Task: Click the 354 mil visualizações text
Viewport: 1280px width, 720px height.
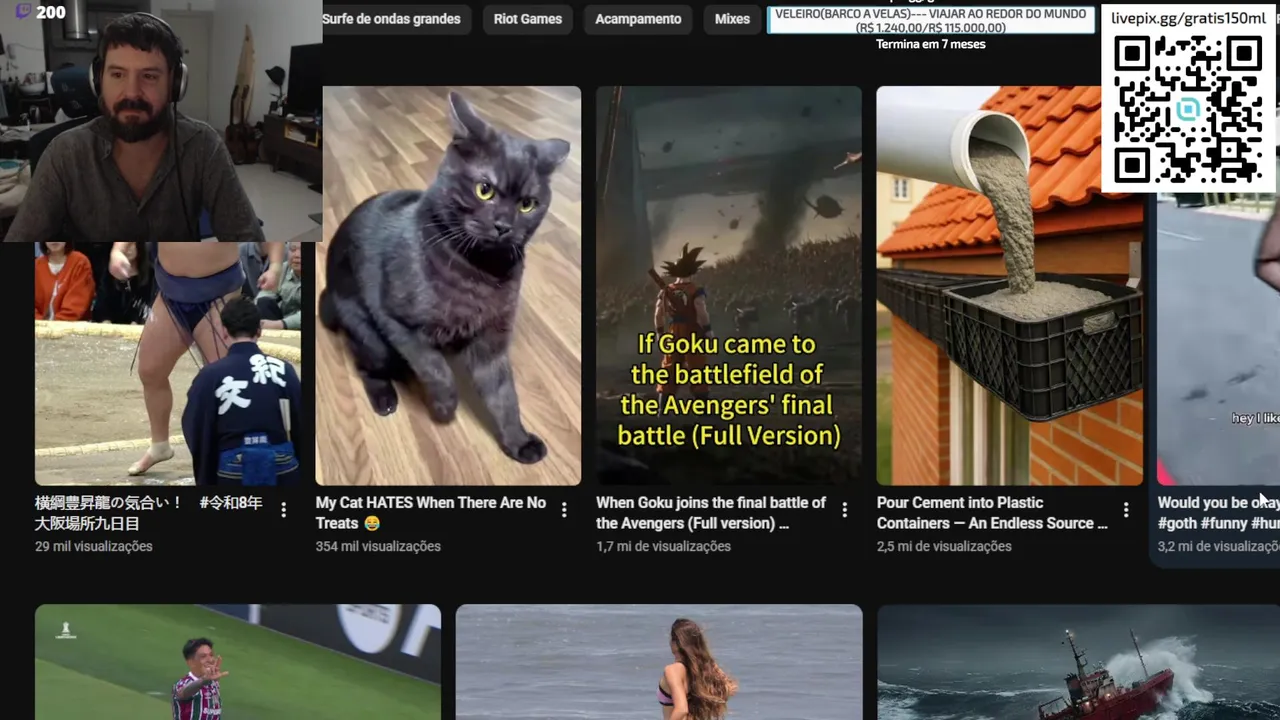Action: coord(378,546)
